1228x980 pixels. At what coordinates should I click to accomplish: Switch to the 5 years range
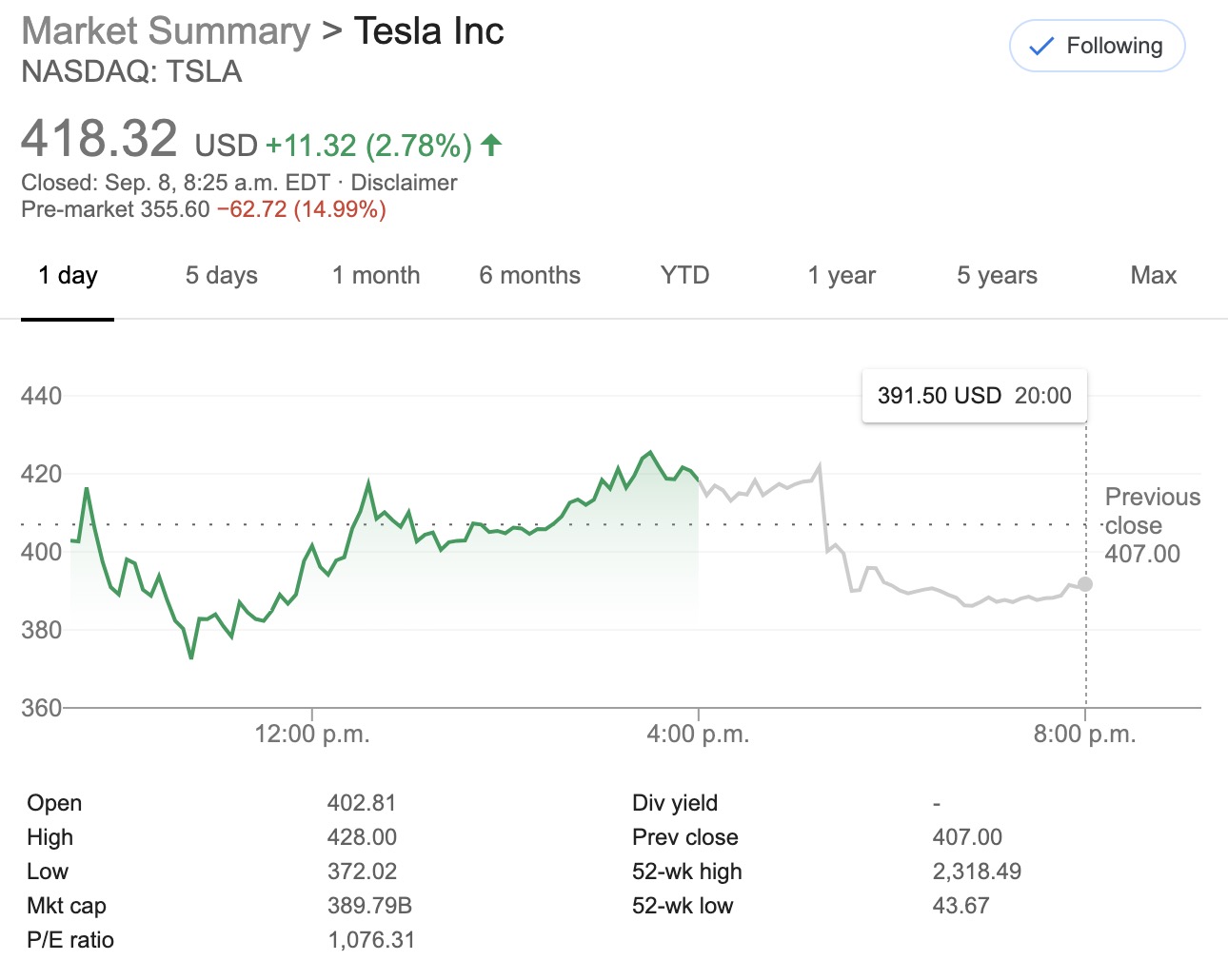(x=996, y=275)
